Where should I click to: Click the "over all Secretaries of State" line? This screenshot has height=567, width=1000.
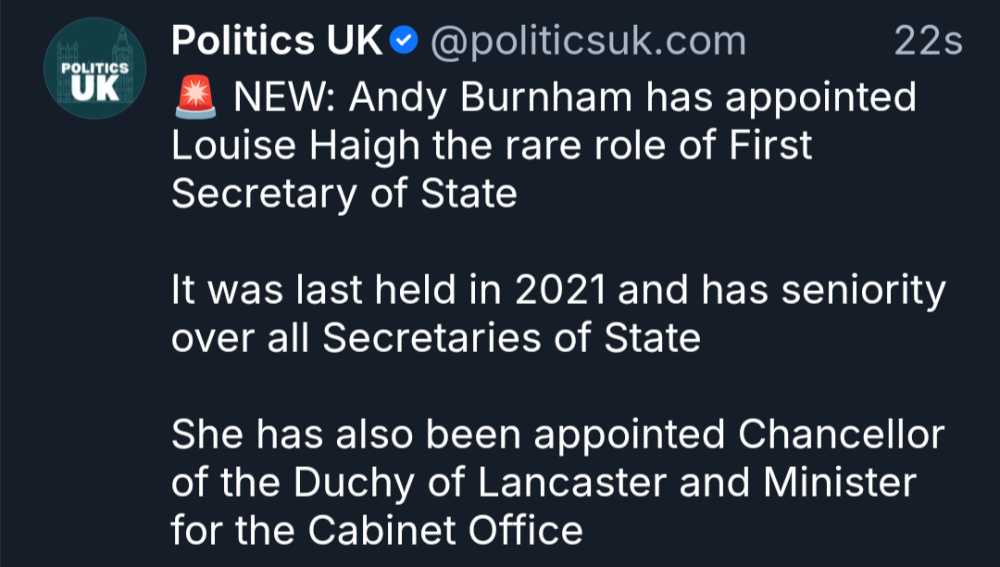coord(436,338)
